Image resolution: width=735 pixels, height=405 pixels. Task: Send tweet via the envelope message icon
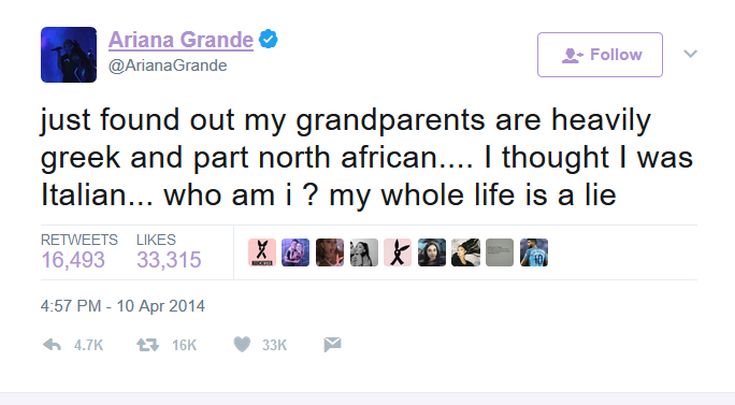click(332, 345)
